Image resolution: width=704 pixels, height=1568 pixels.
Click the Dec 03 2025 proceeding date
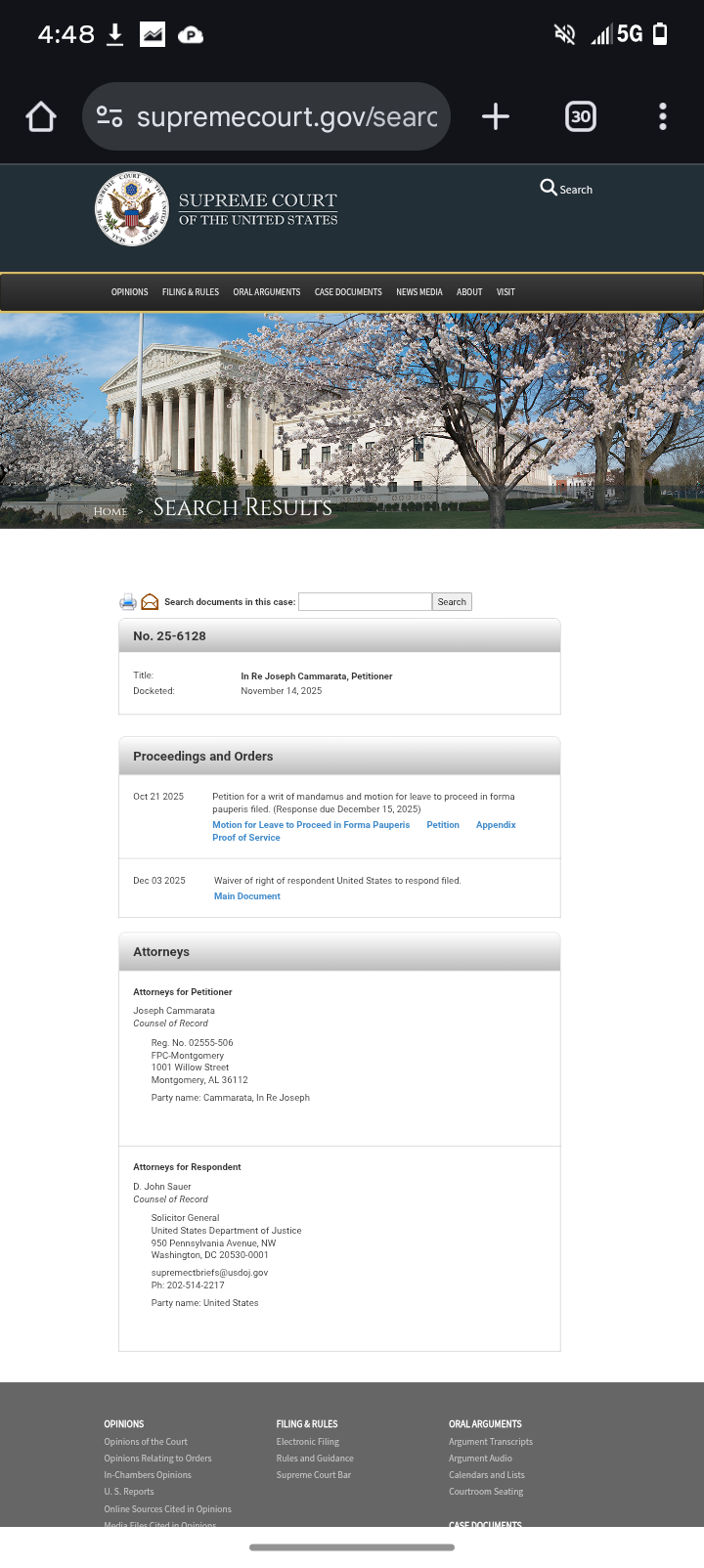(x=158, y=881)
